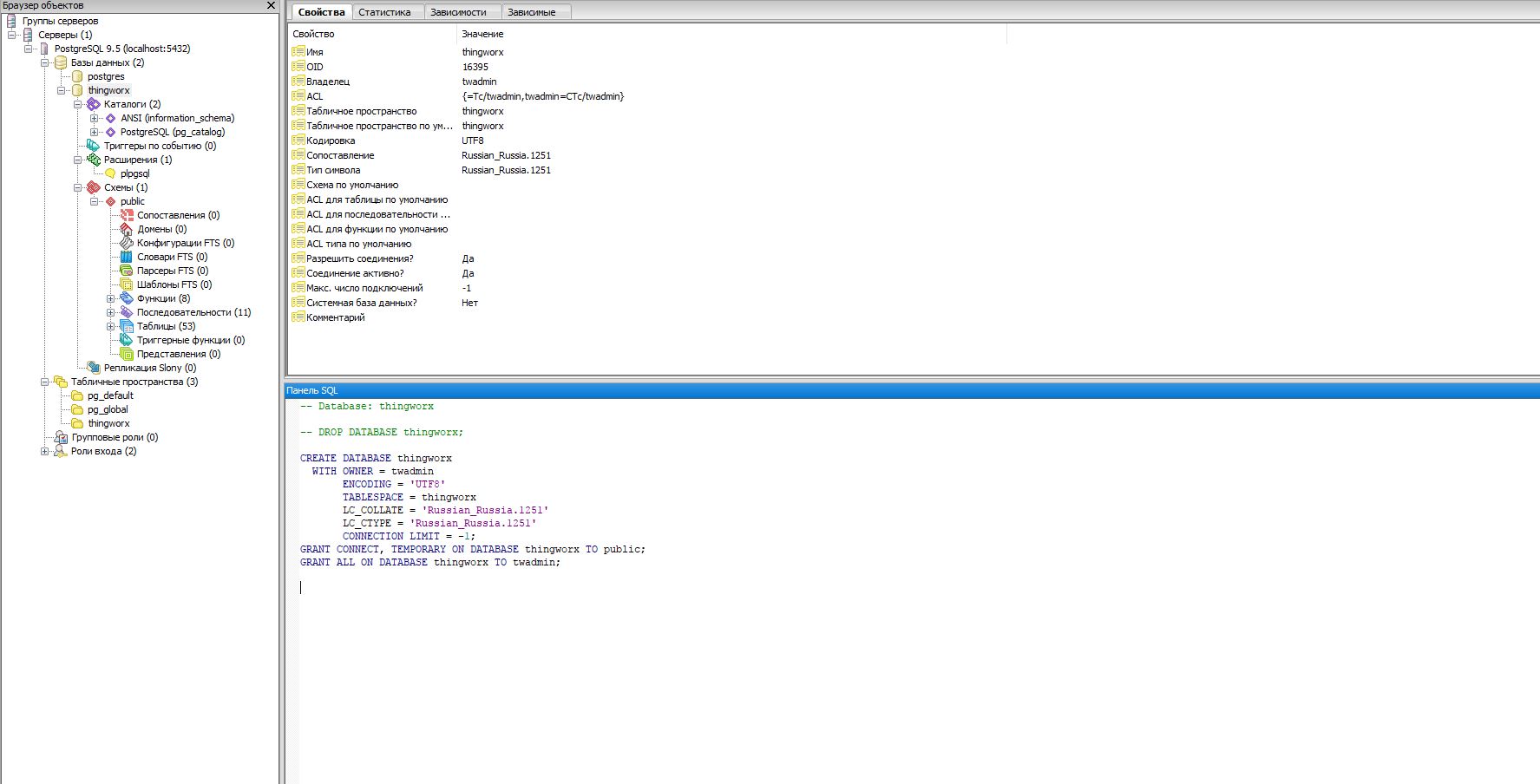Click the Sequences (11) icon
The height and width of the screenshot is (784, 1540).
pos(127,312)
